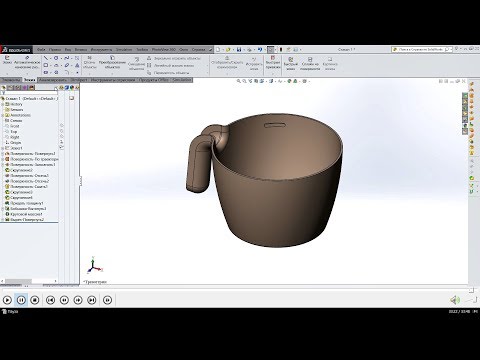Click Rapid Sketch (Быстрый эскиз) icon
The image size is (480, 360).
(291, 59)
